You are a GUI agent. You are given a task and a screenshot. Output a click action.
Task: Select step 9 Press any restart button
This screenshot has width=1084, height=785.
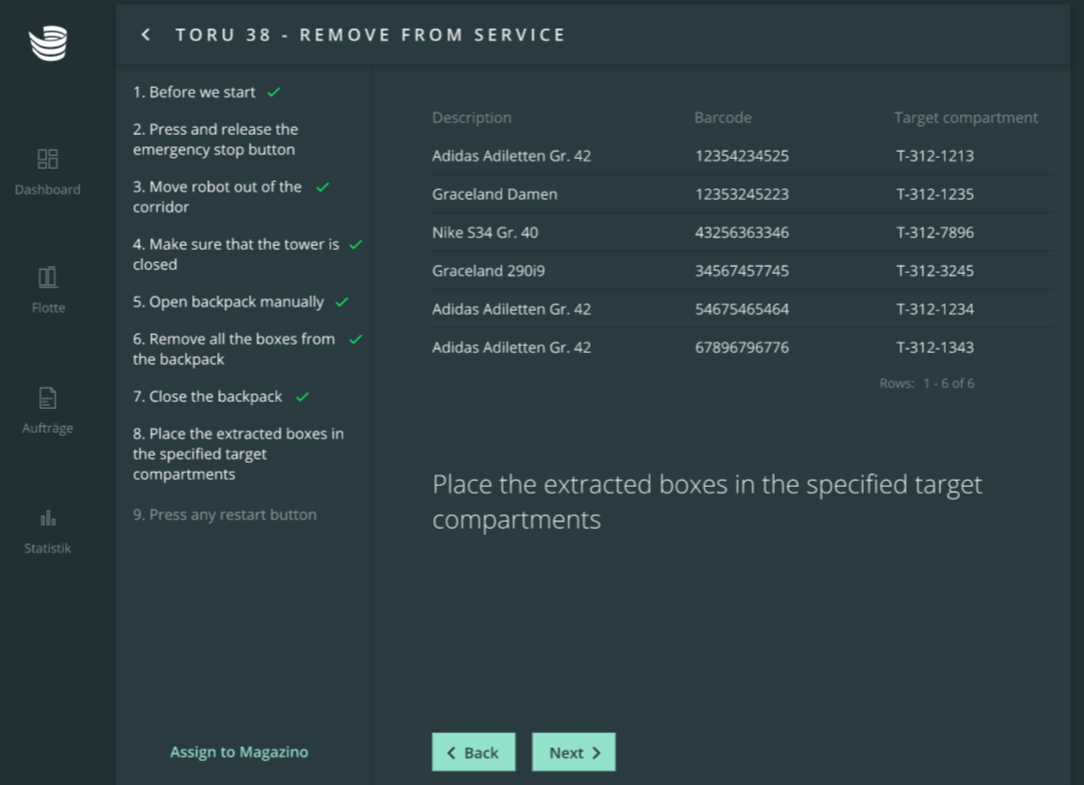pos(225,515)
